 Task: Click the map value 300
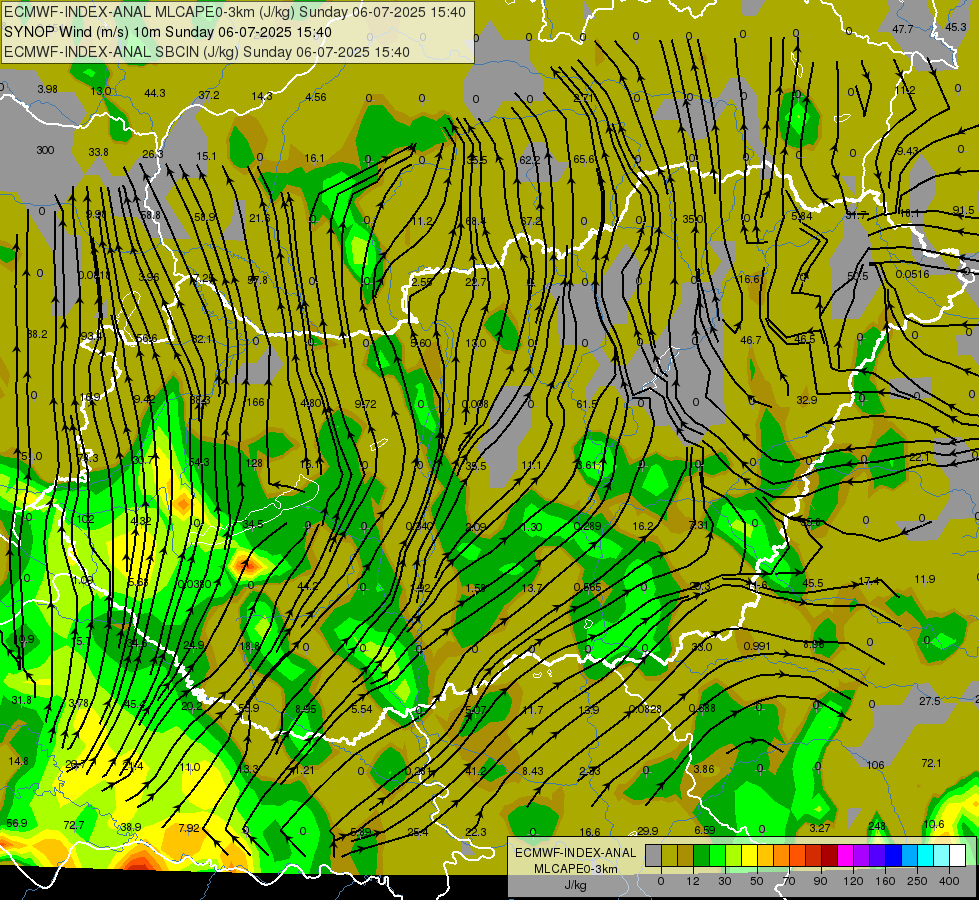tap(45, 150)
